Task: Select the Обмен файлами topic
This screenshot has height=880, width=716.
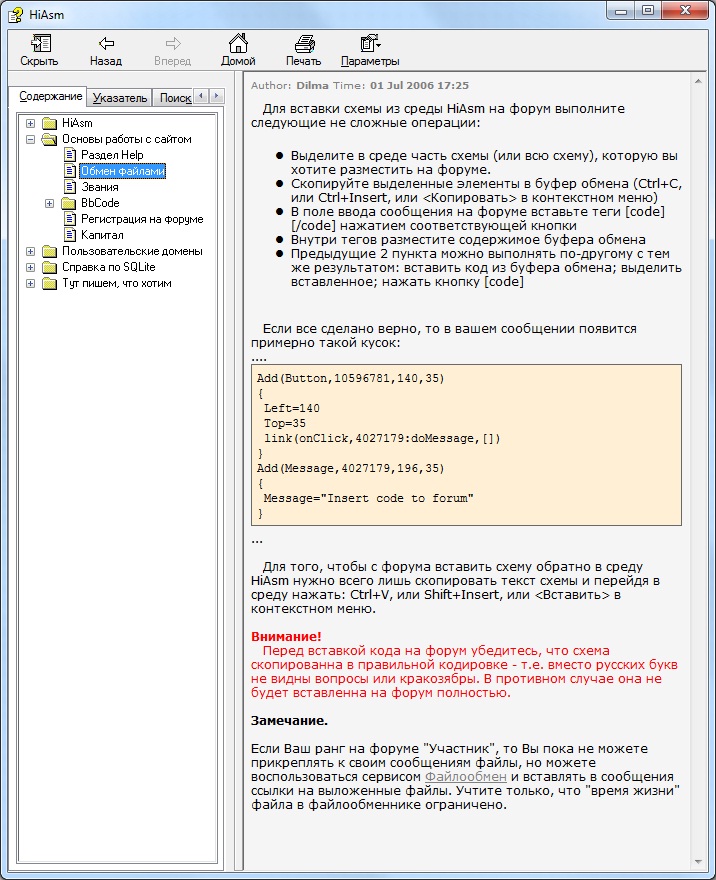Action: (122, 171)
